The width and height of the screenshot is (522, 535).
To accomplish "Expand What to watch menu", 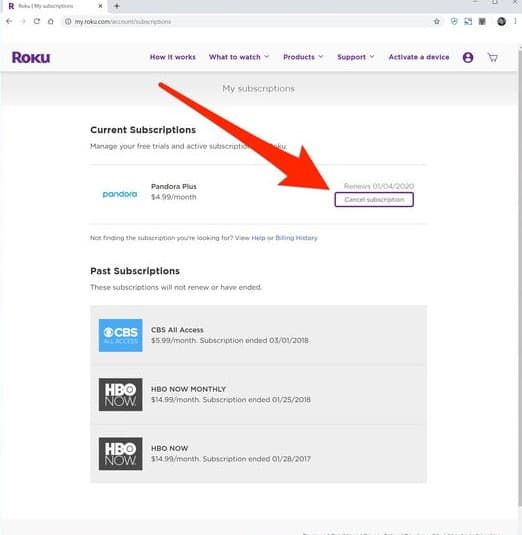I will tap(239, 57).
